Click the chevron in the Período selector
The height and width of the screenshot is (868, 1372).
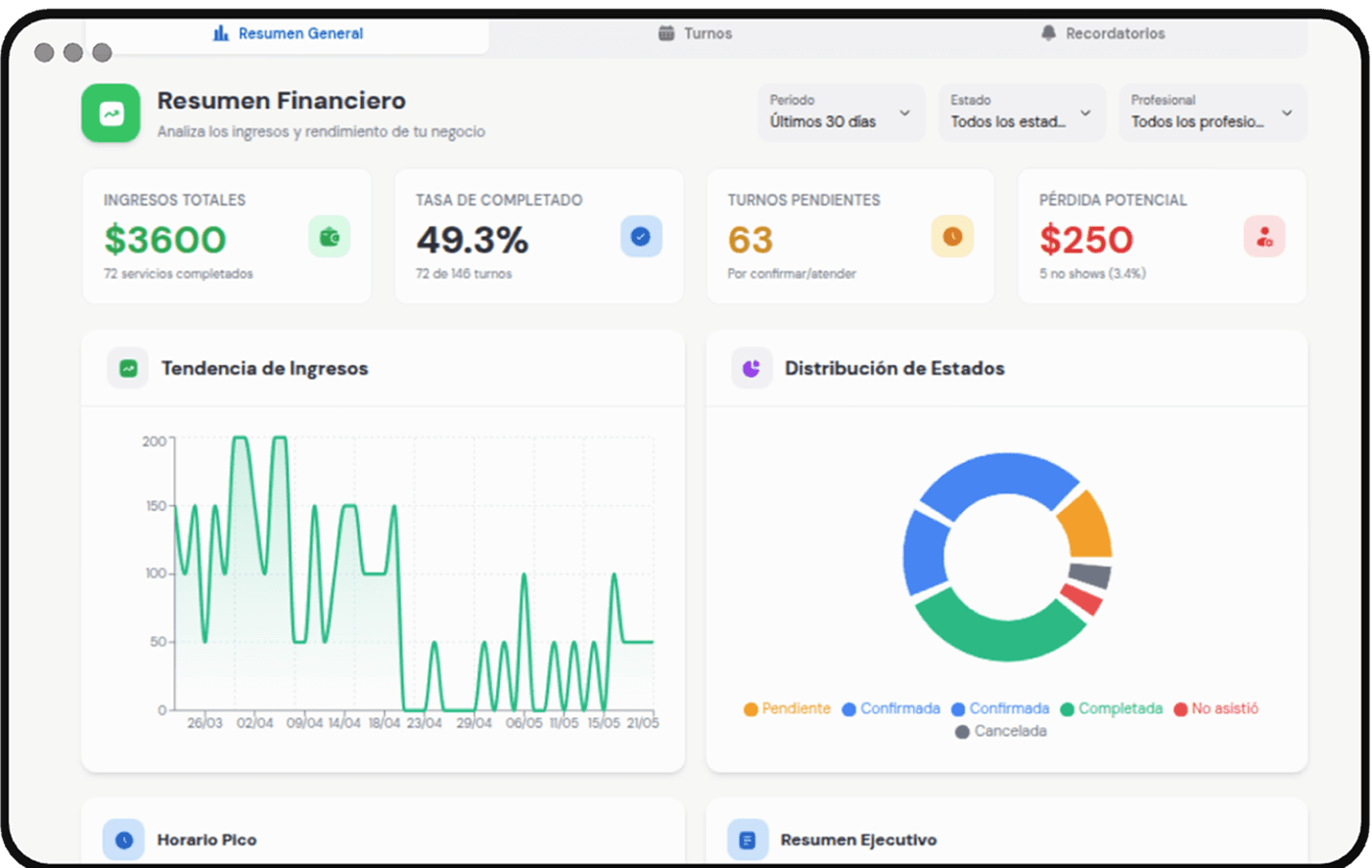pos(904,114)
